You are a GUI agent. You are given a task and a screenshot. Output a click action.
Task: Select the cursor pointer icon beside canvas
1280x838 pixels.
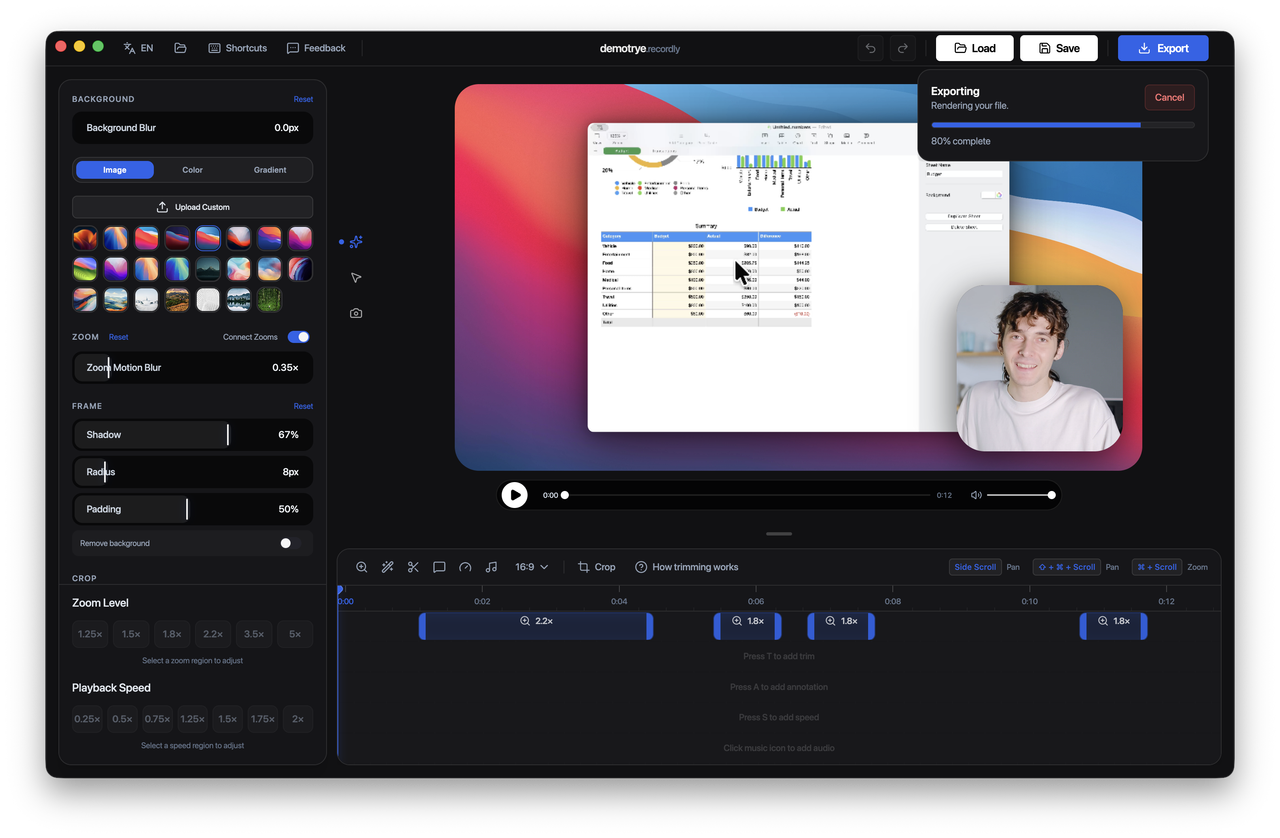[x=355, y=277]
